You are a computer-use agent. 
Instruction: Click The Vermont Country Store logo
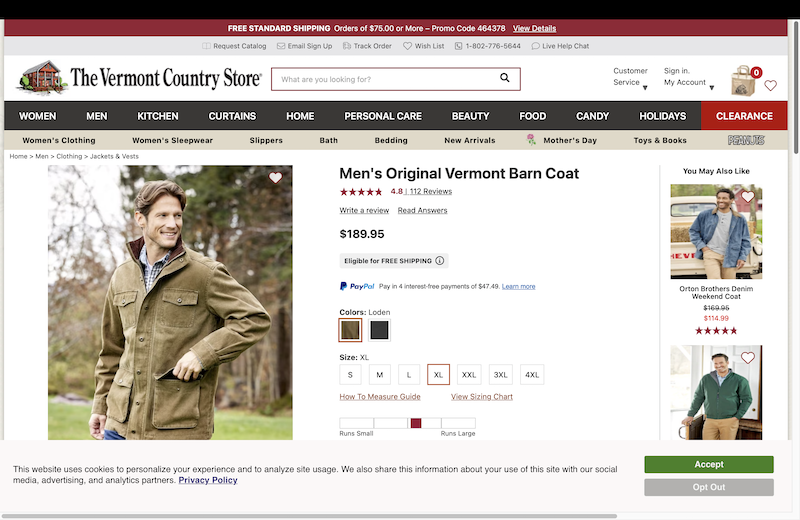[x=140, y=78]
